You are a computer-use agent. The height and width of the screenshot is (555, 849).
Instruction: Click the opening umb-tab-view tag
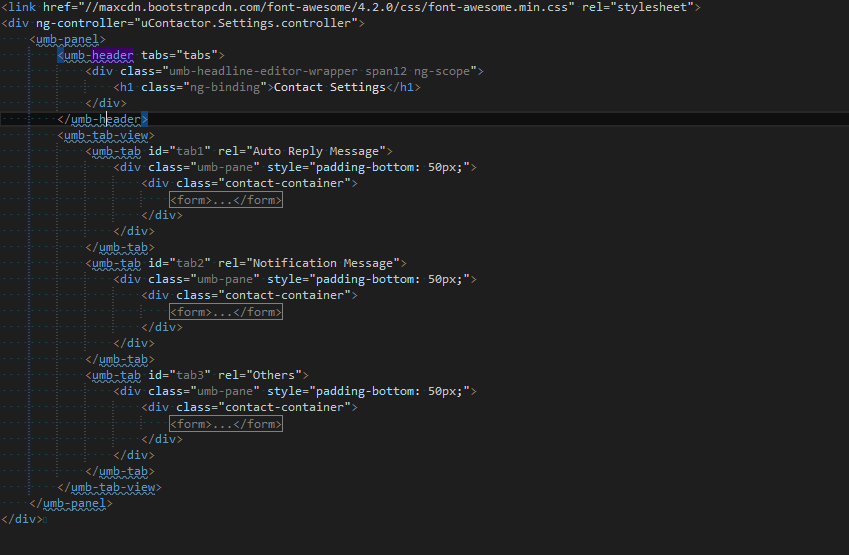[106, 135]
